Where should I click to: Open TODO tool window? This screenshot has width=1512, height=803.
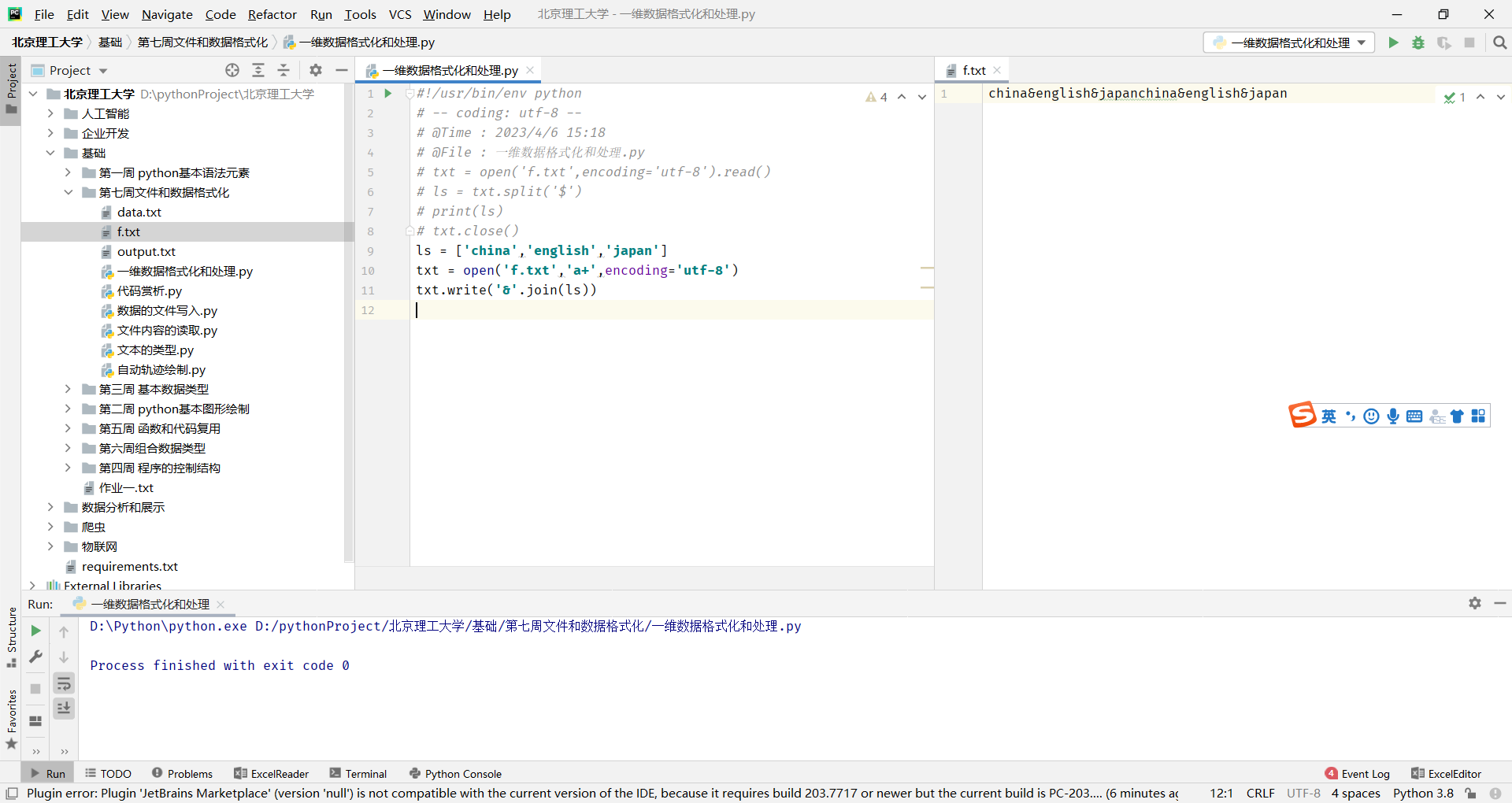(108, 774)
